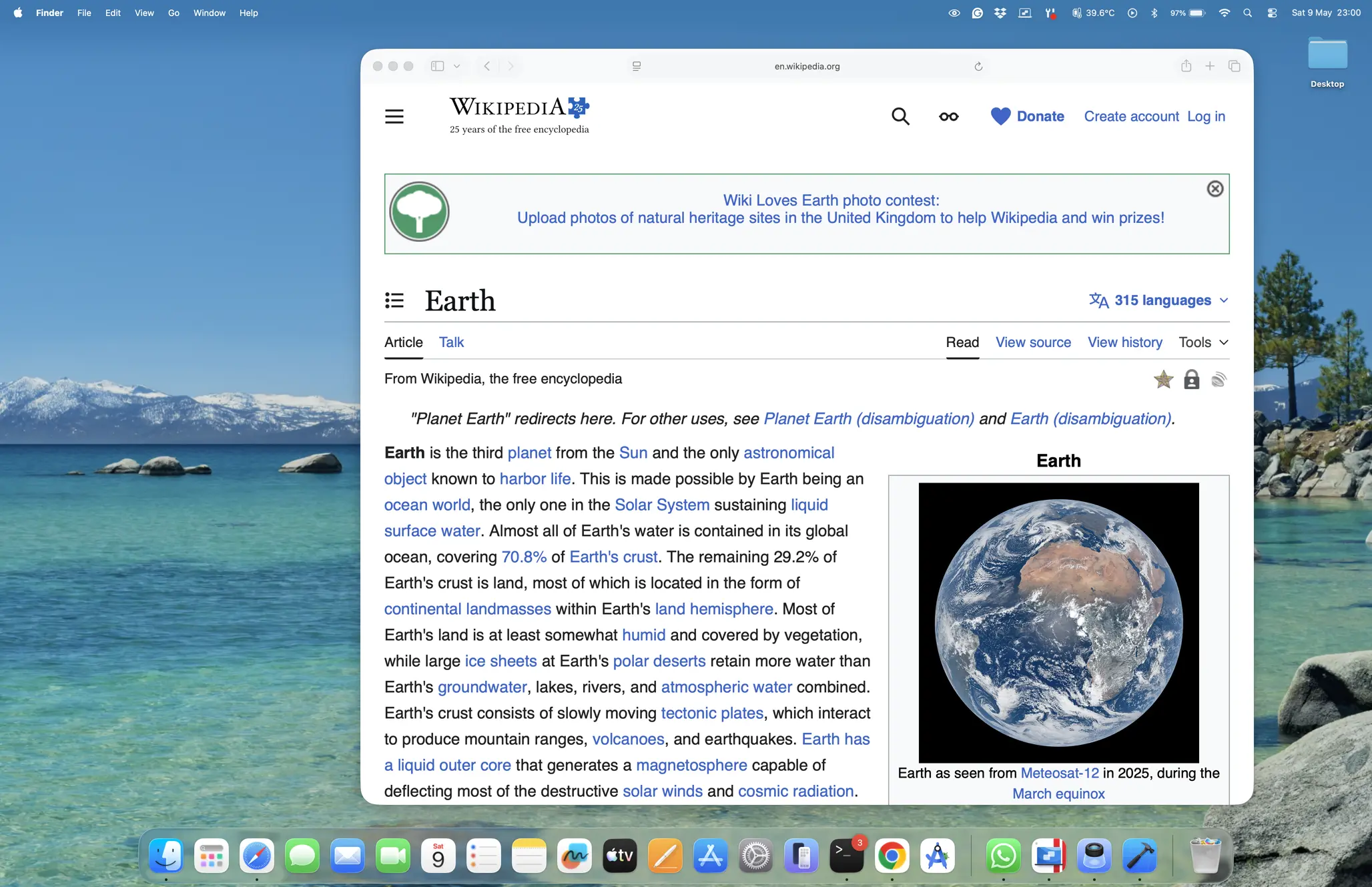Go back with Safari back arrow

point(487,66)
